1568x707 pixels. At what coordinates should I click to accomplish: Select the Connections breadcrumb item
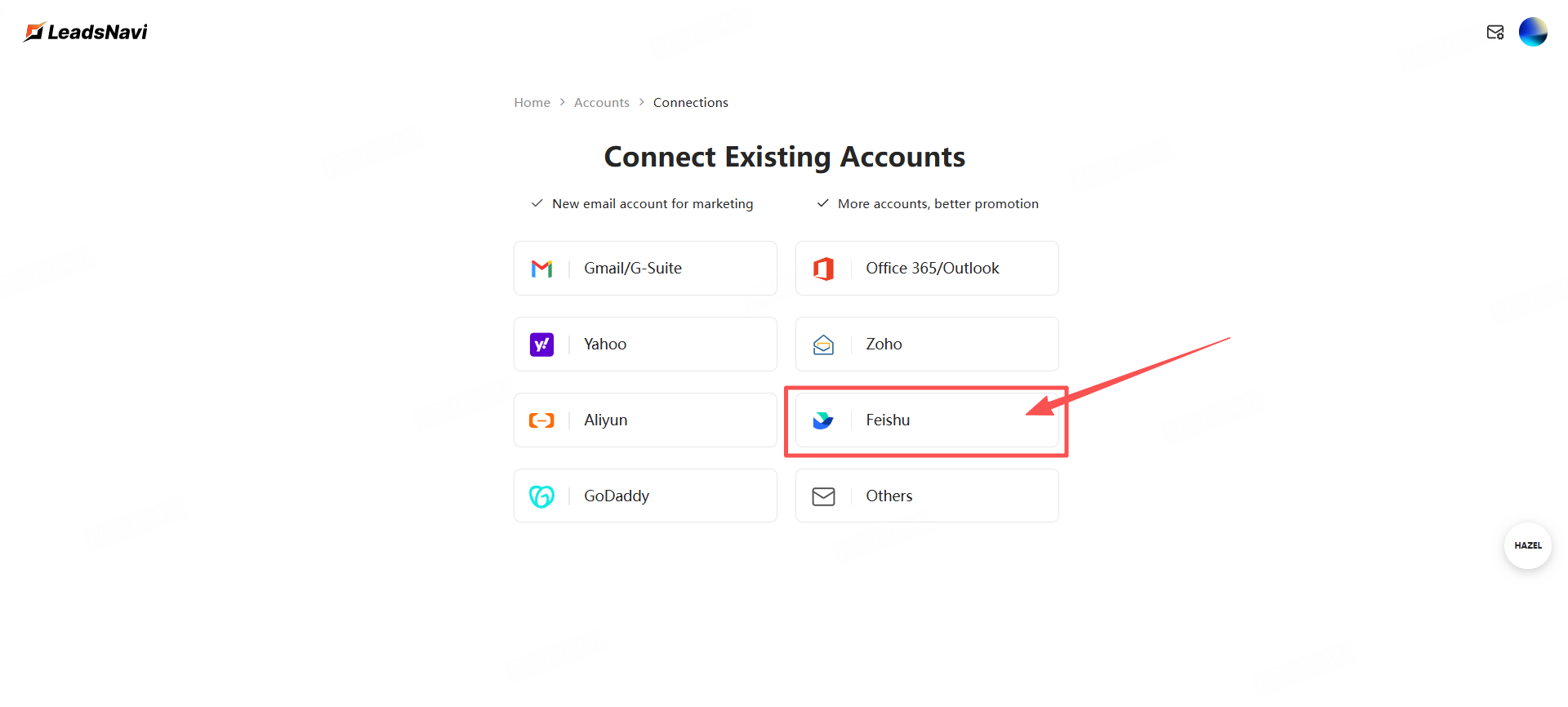pos(690,103)
